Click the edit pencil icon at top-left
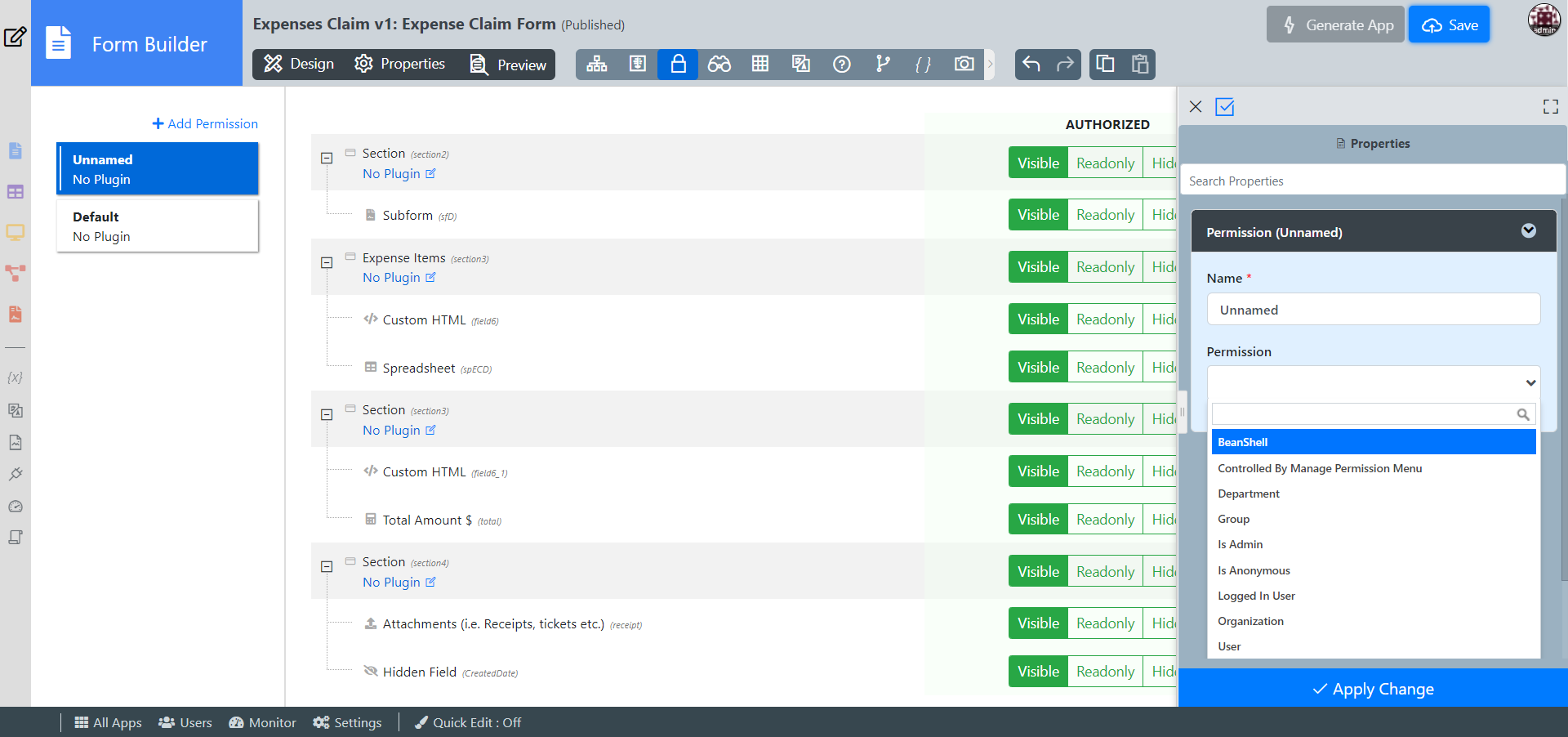Image resolution: width=1568 pixels, height=737 pixels. (16, 37)
